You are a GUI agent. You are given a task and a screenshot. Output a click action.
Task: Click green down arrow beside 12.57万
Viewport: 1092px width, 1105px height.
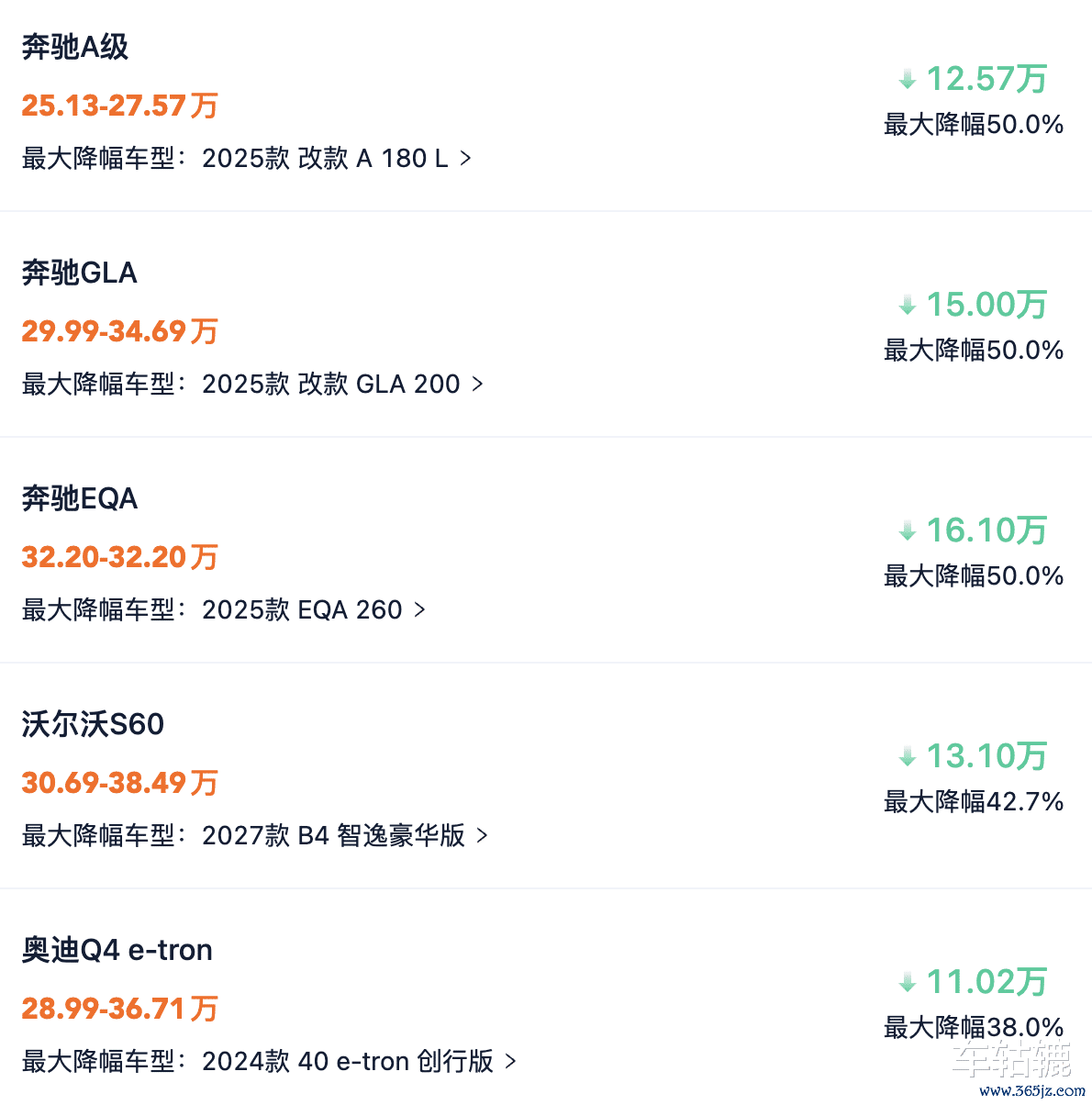coord(908,80)
